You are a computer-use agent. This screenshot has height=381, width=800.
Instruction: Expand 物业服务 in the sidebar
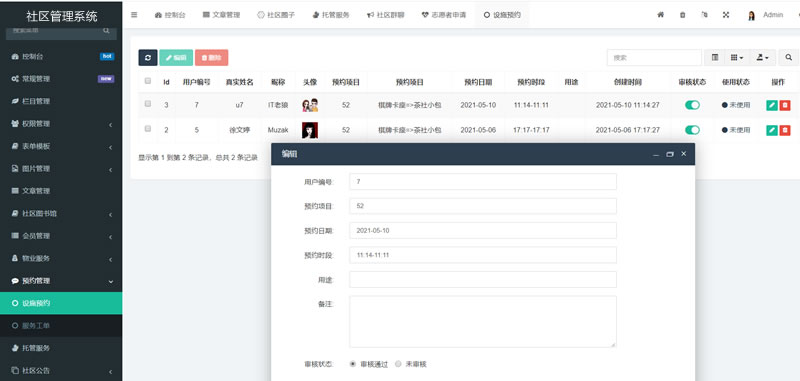[61, 259]
